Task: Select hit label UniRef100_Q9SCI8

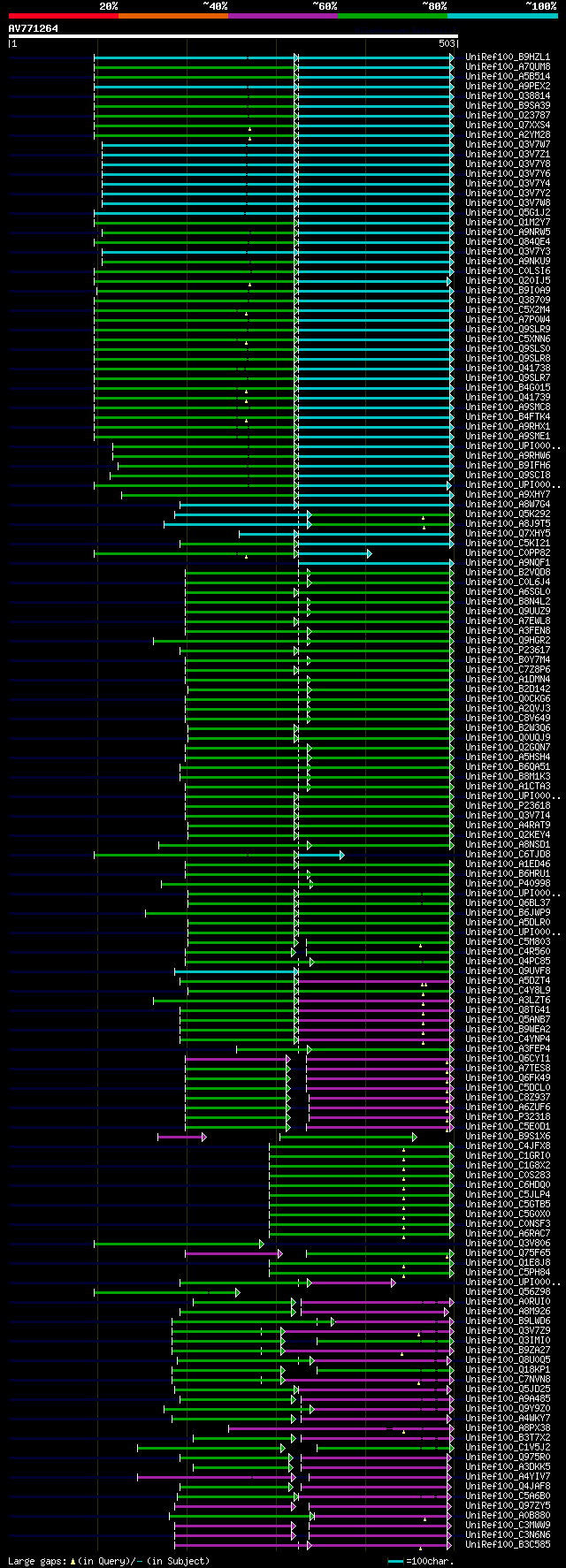Action: pyautogui.click(x=508, y=476)
